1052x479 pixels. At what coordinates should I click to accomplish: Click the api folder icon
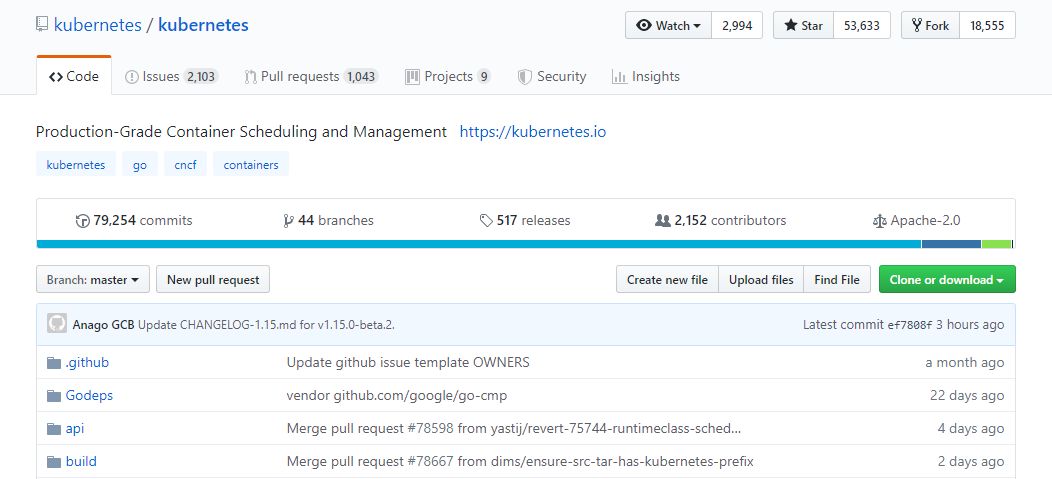coord(54,429)
